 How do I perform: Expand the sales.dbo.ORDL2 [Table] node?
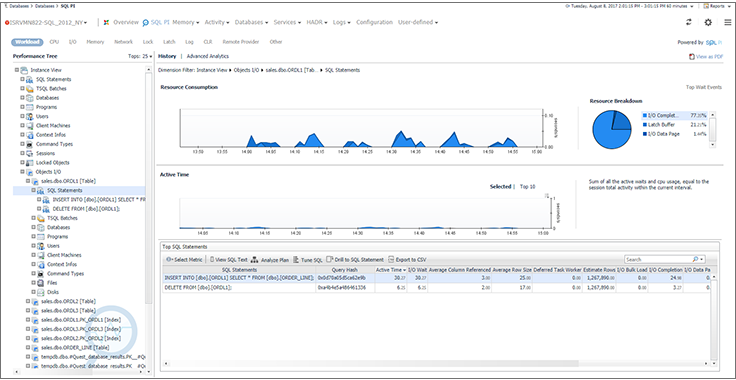(x=28, y=301)
